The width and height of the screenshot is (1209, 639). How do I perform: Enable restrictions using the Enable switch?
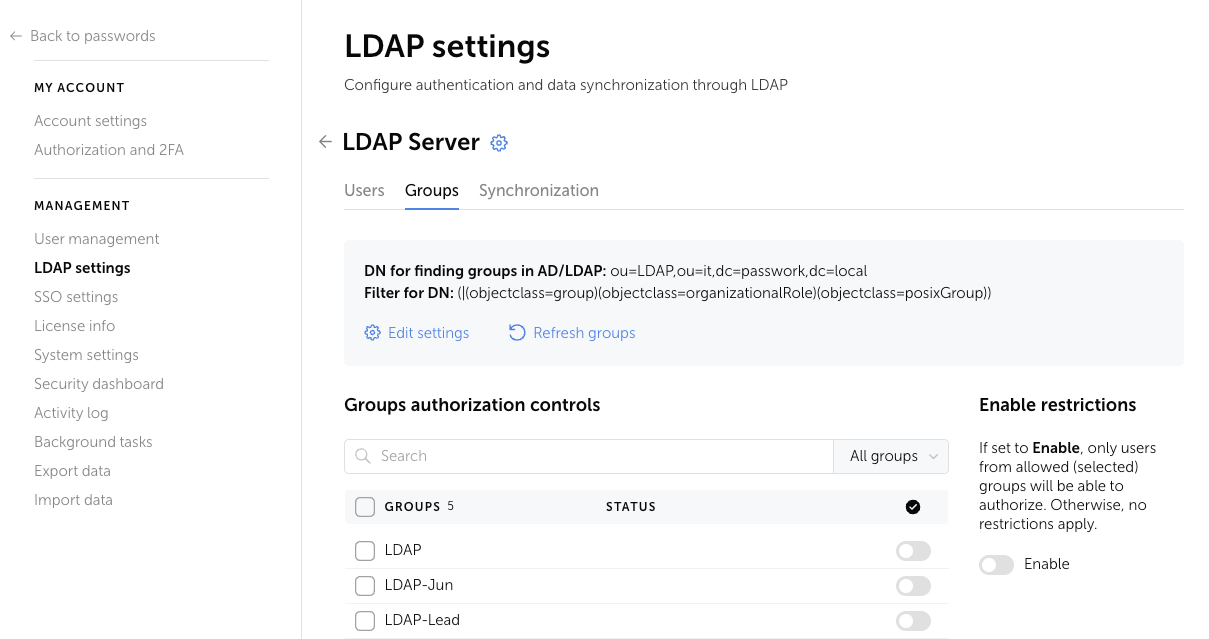(x=996, y=564)
